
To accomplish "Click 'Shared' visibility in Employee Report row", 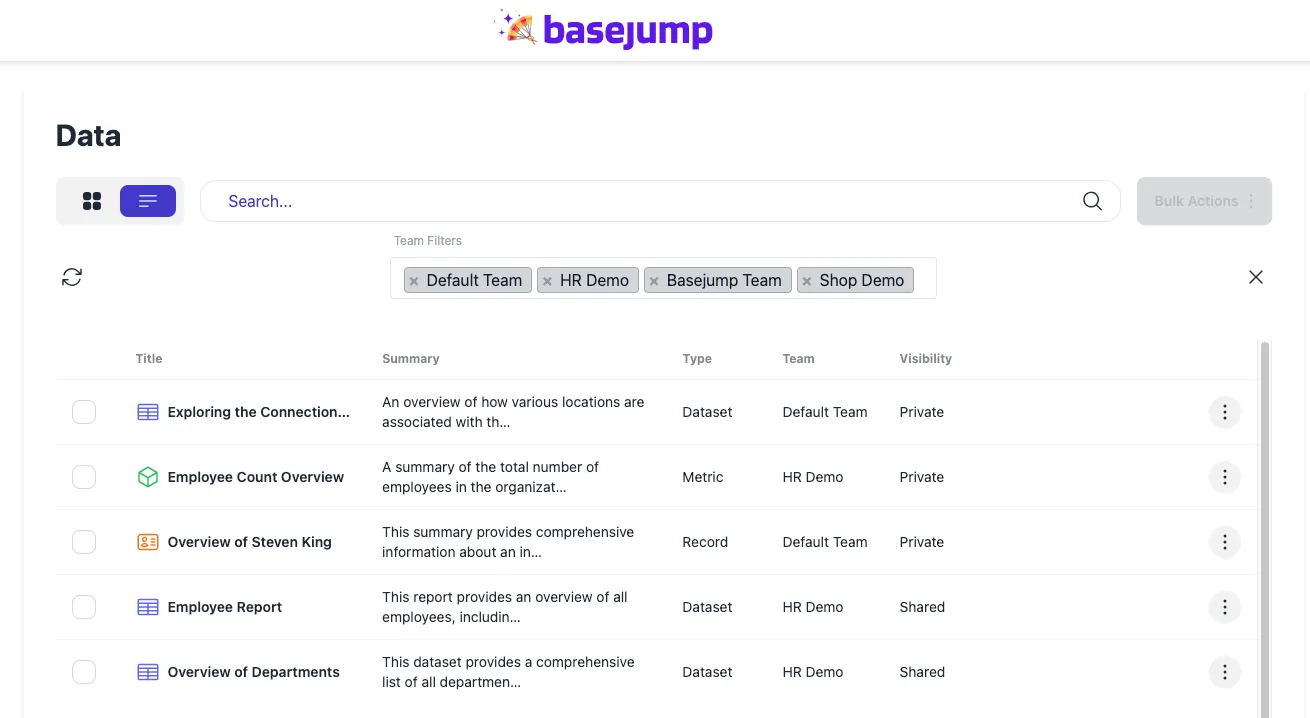I will coord(922,607).
